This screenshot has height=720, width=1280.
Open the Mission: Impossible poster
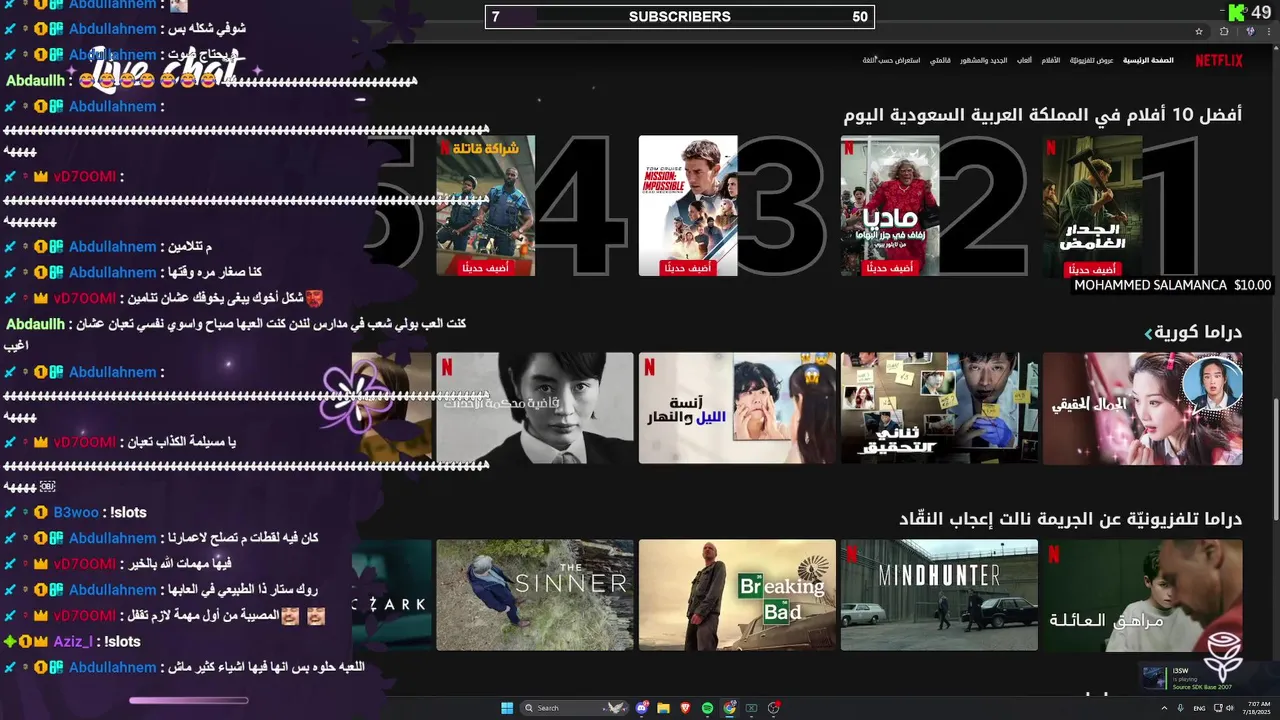tap(688, 206)
